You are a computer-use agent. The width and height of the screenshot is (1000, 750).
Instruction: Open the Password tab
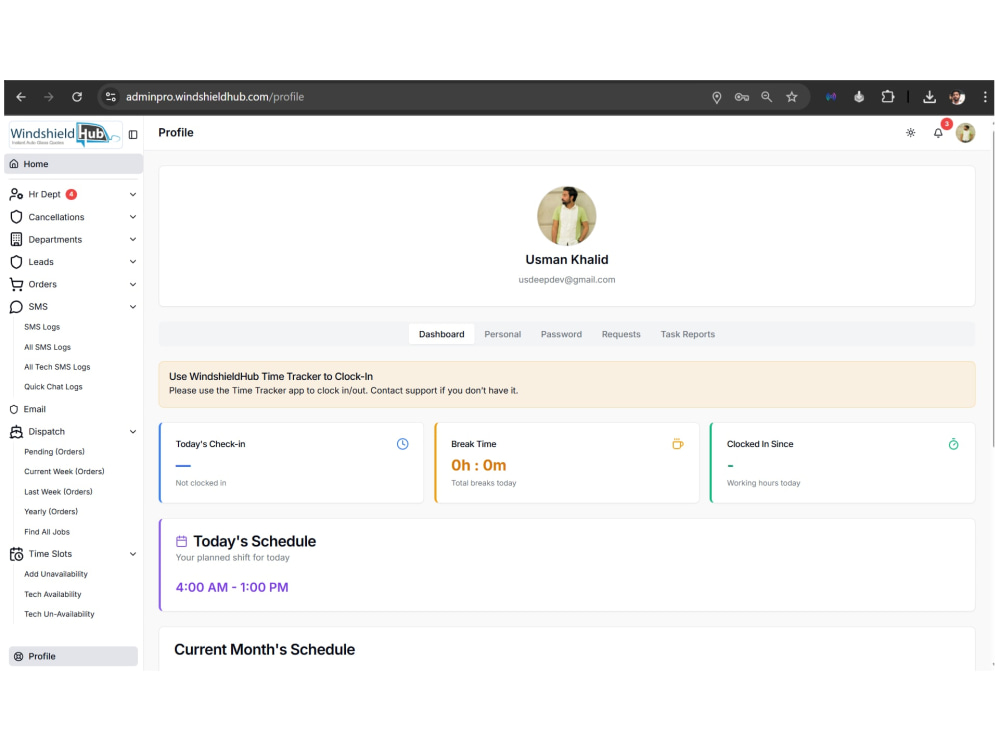pyautogui.click(x=561, y=334)
